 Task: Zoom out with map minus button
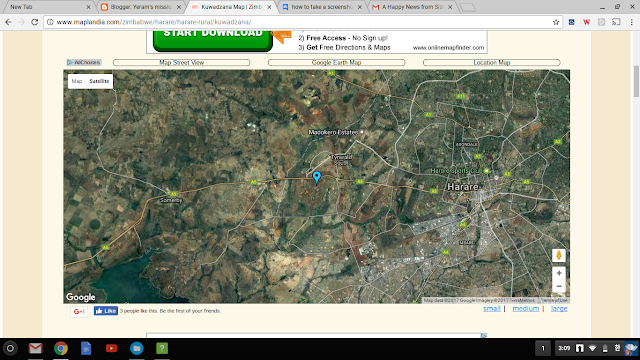coord(559,286)
